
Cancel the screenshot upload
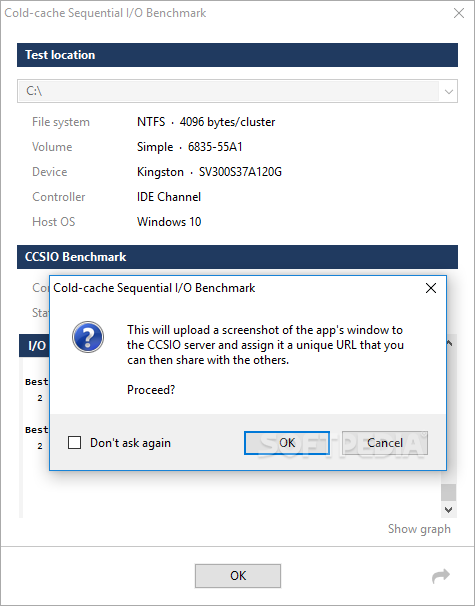click(x=385, y=443)
